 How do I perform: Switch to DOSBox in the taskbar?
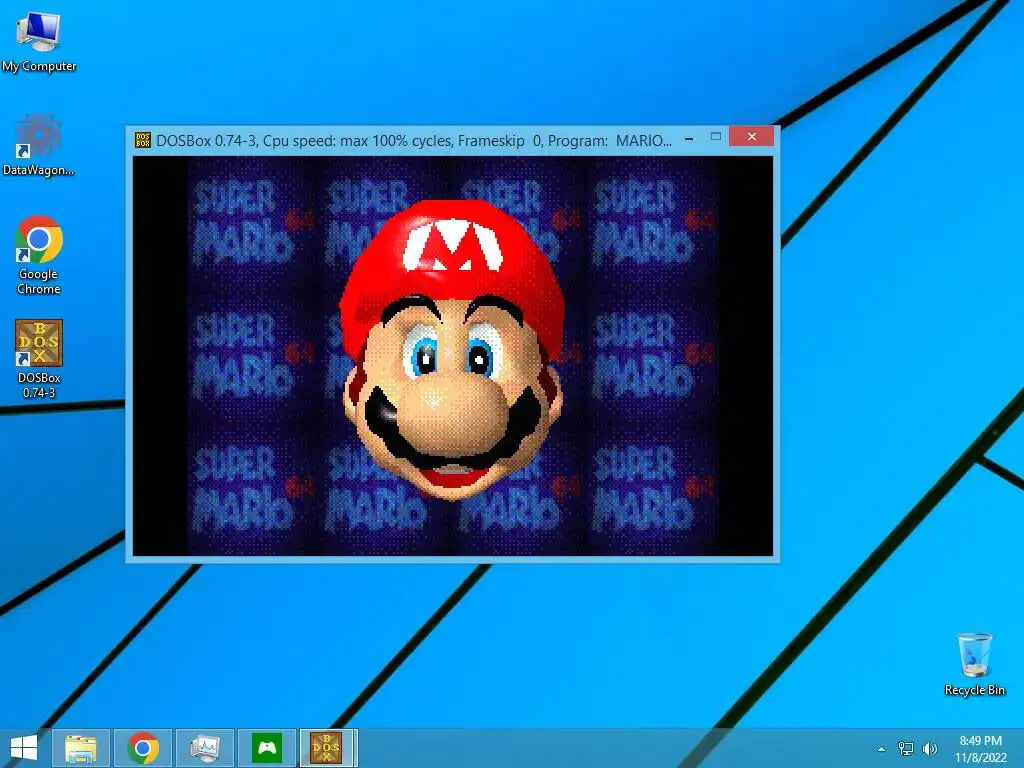pyautogui.click(x=328, y=748)
